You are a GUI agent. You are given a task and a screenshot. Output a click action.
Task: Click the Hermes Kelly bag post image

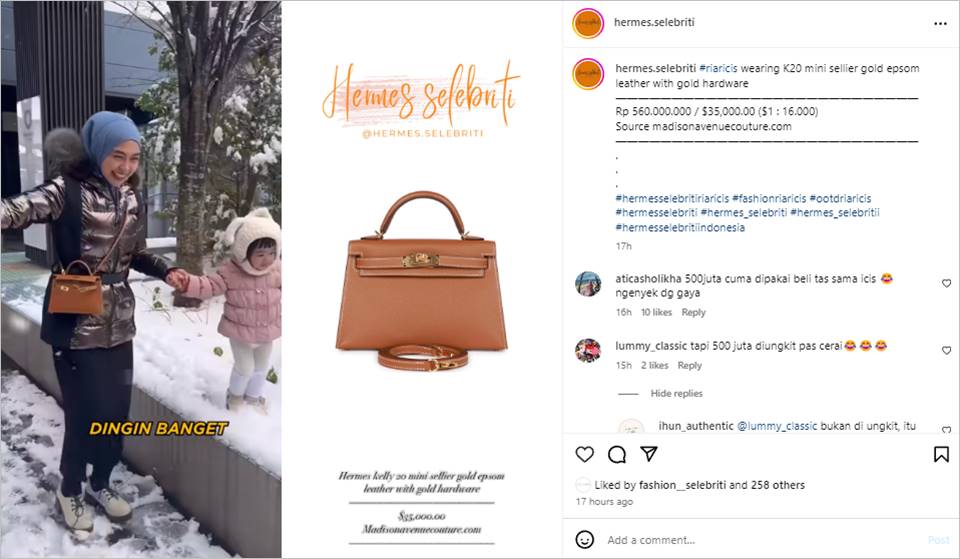point(421,280)
